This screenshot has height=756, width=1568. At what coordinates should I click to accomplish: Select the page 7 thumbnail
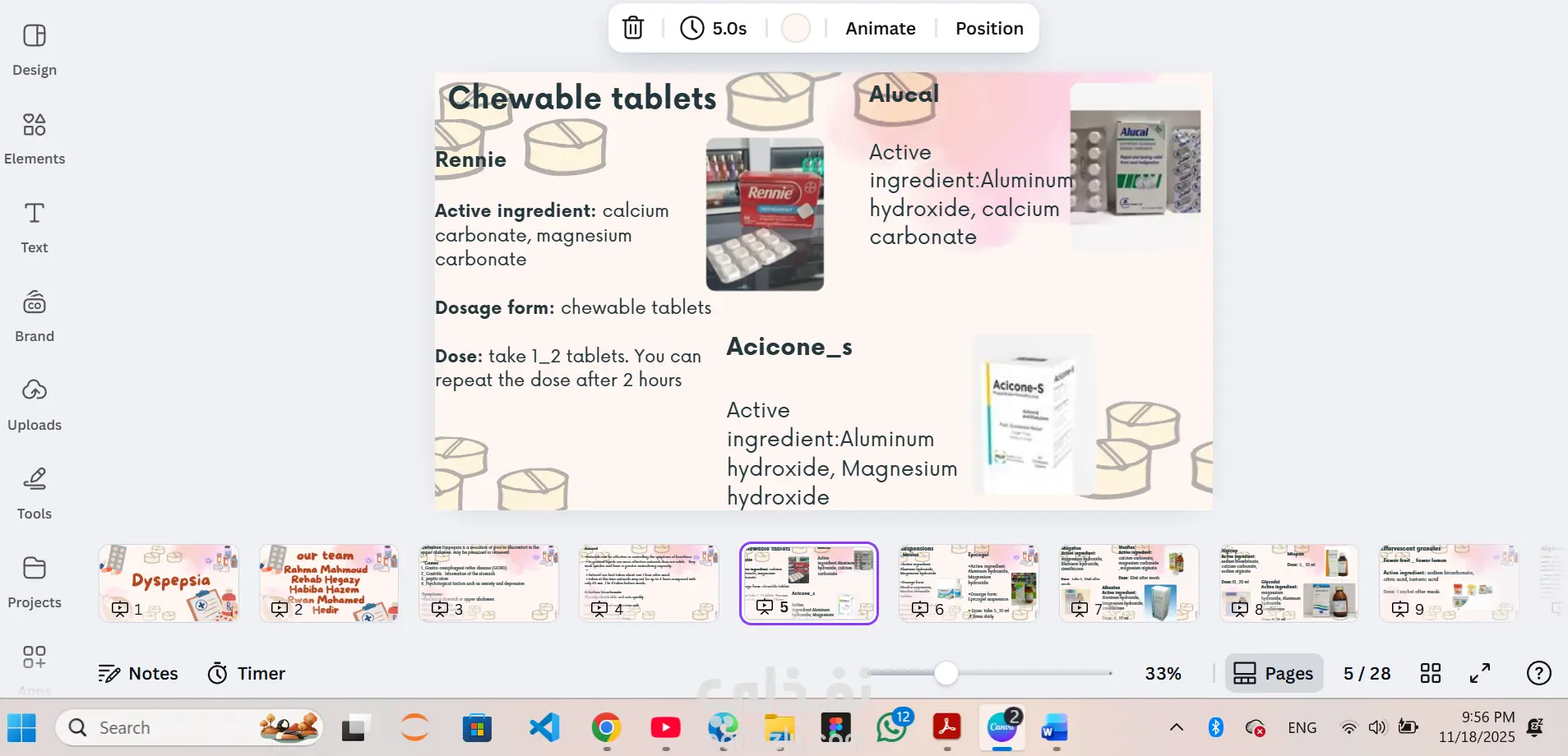coord(1129,583)
